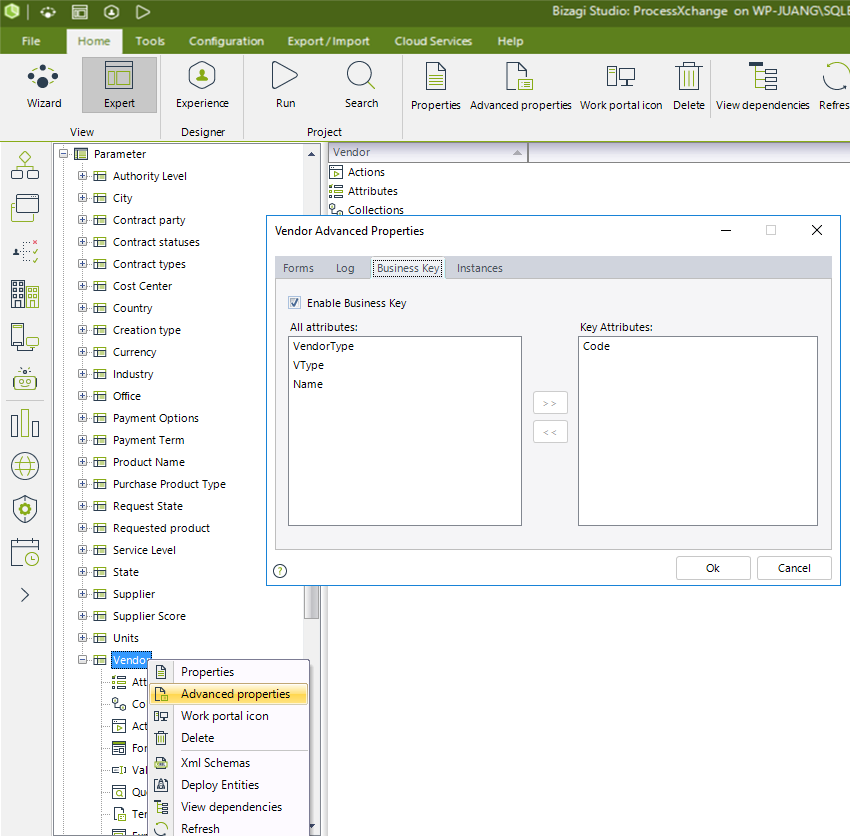The width and height of the screenshot is (850, 836).
Task: Expand the Authority Level node
Action: (82, 176)
